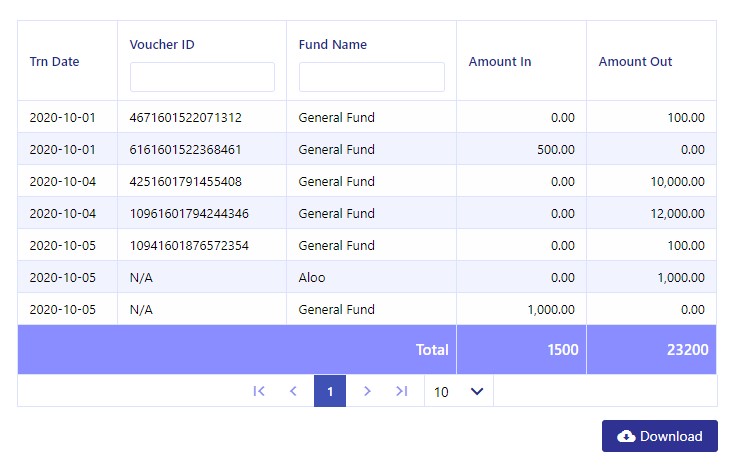This screenshot has width=755, height=471.
Task: Select page 1 in pagination
Action: tap(330, 391)
